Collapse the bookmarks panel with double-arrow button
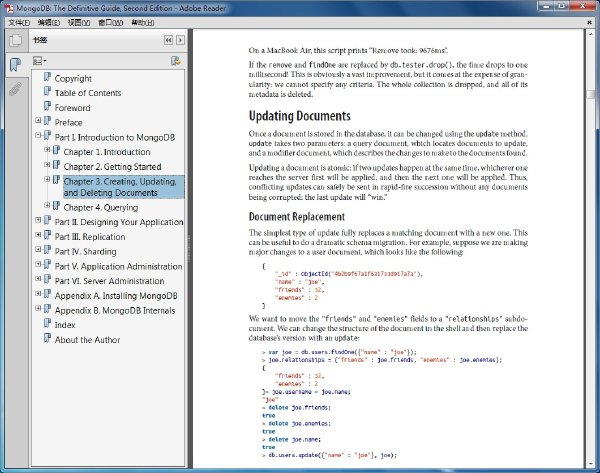600x473 pixels. [168, 40]
